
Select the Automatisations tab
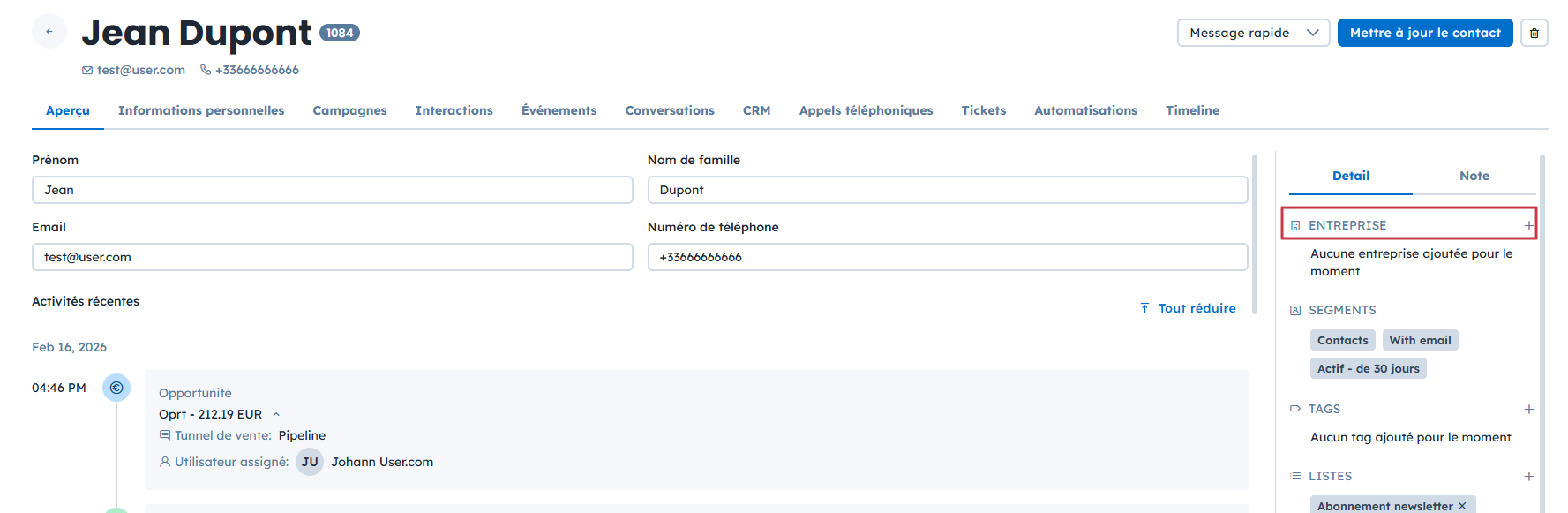click(x=1086, y=110)
